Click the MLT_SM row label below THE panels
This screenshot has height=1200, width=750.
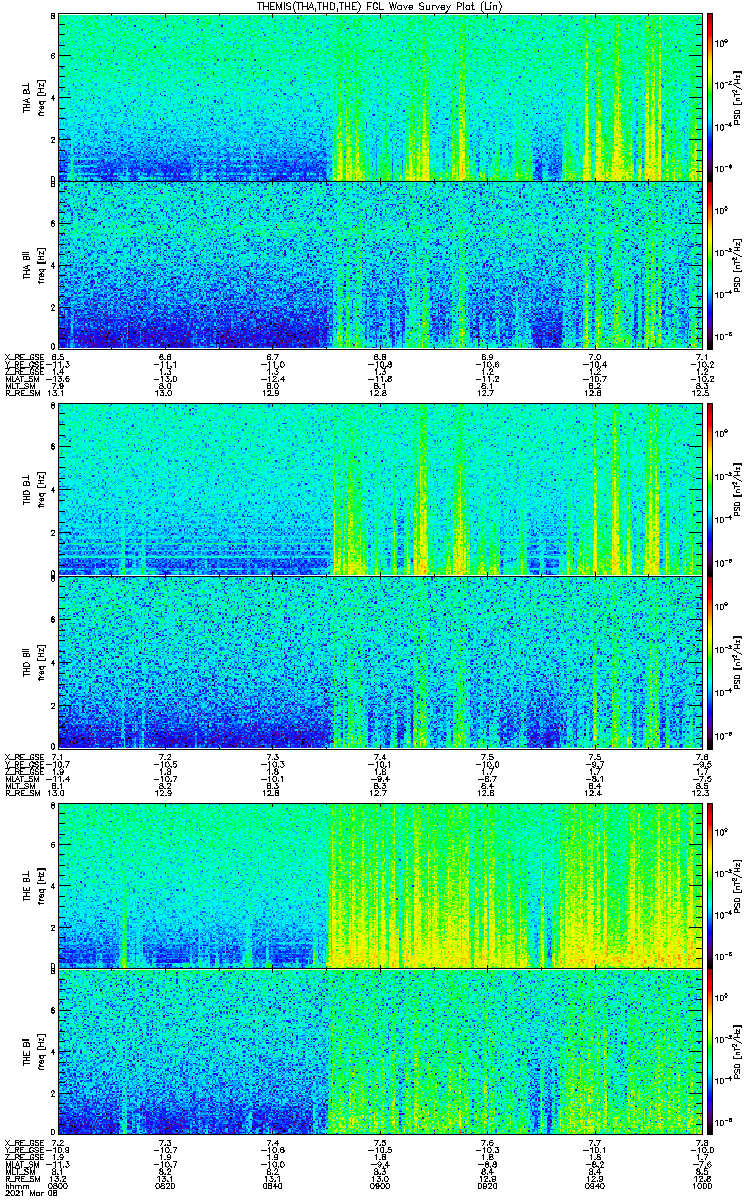pyautogui.click(x=19, y=1173)
